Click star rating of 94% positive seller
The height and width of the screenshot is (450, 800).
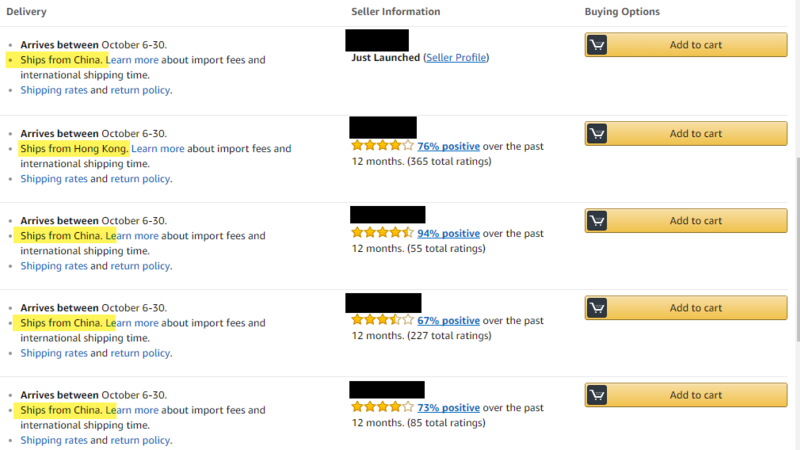click(x=382, y=233)
